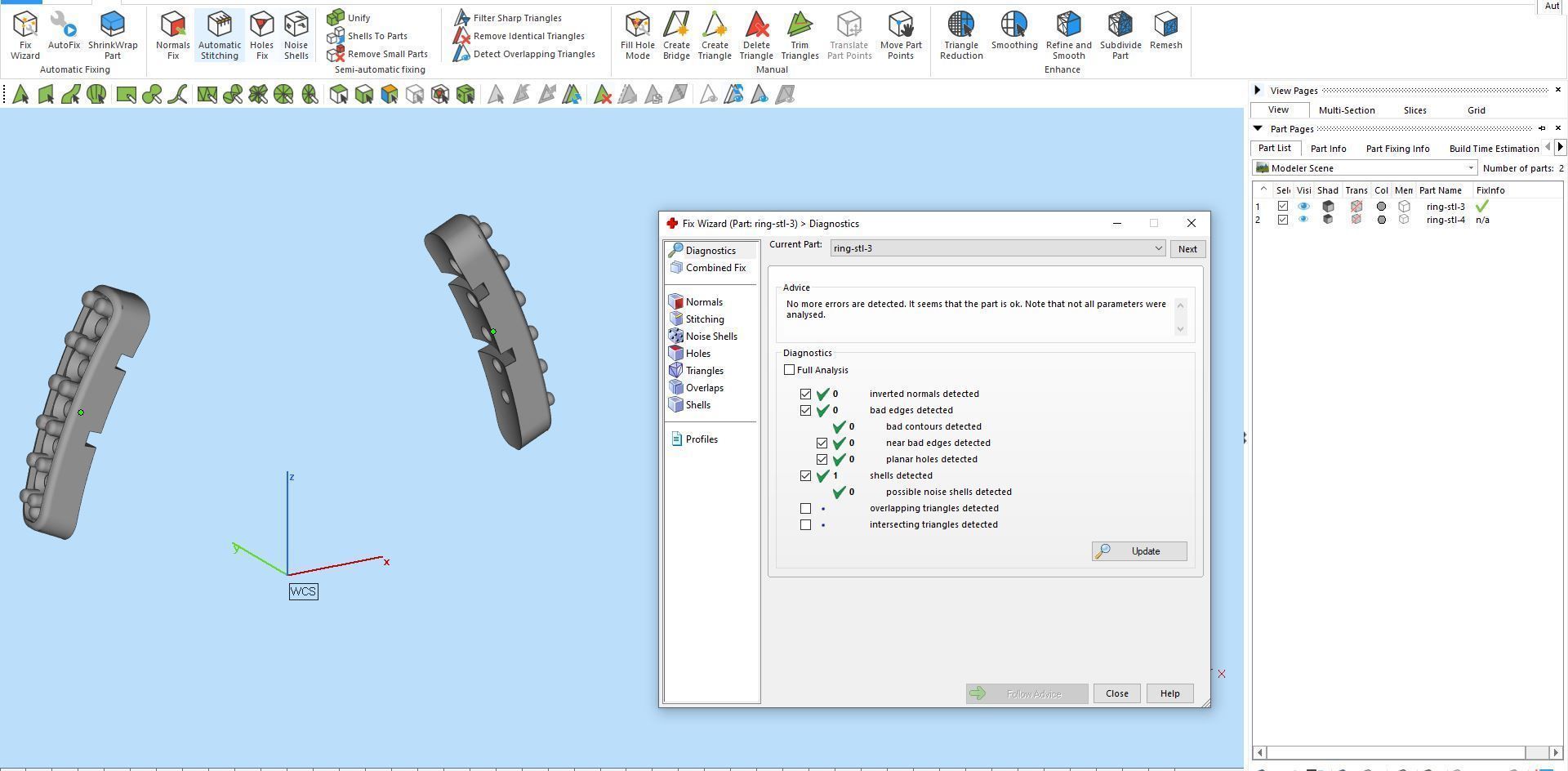Switch to the Slices tab
The width and height of the screenshot is (1568, 771).
click(x=1415, y=110)
